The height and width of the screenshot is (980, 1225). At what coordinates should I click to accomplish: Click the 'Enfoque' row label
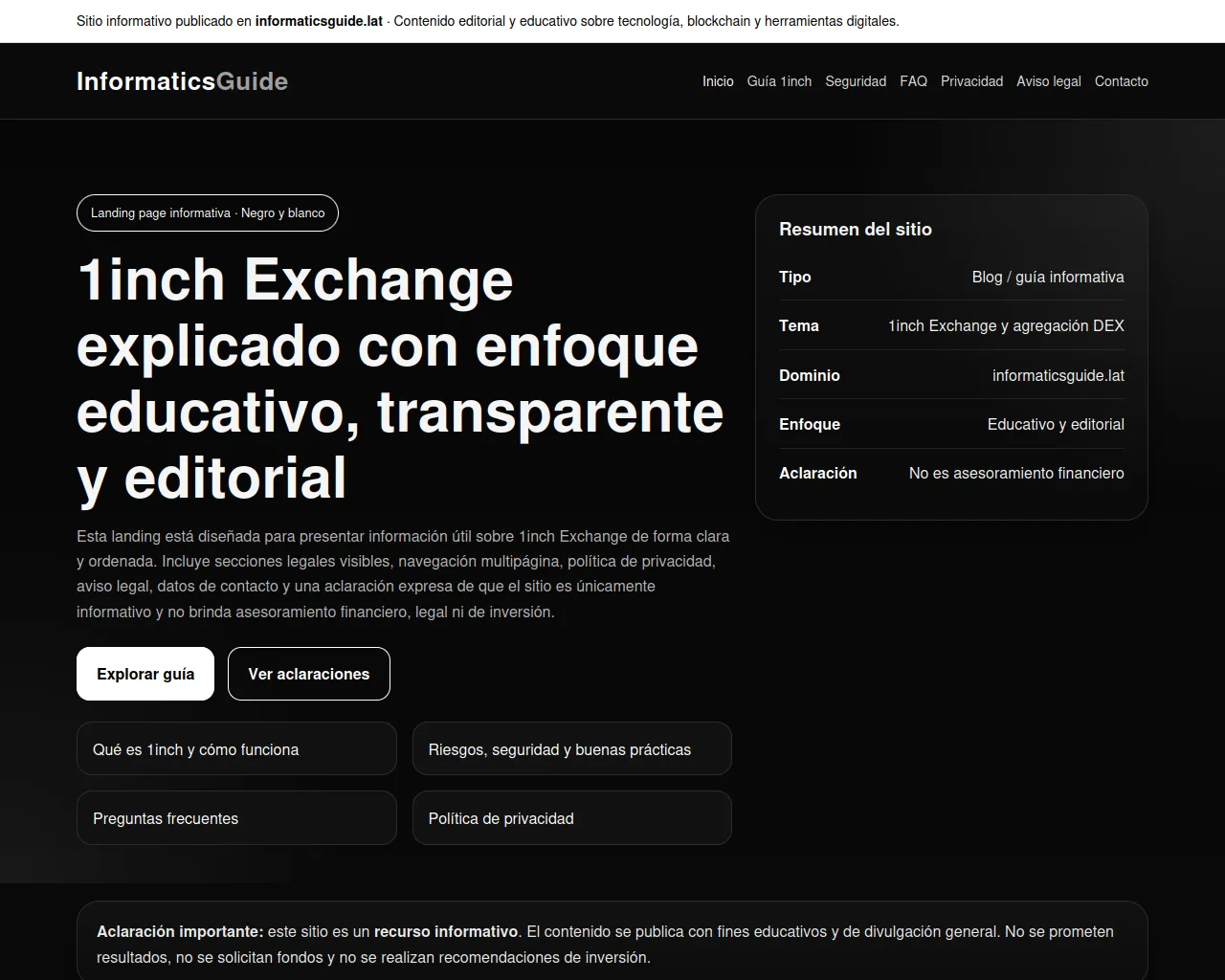coord(810,424)
